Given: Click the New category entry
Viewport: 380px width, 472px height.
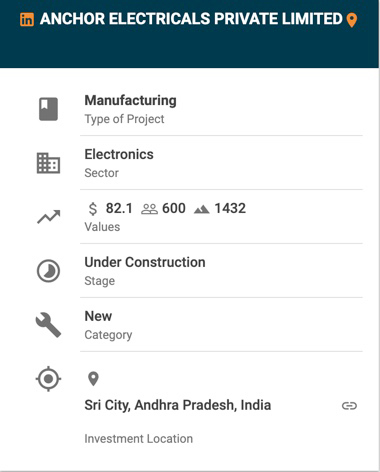Looking at the screenshot, I should [98, 316].
